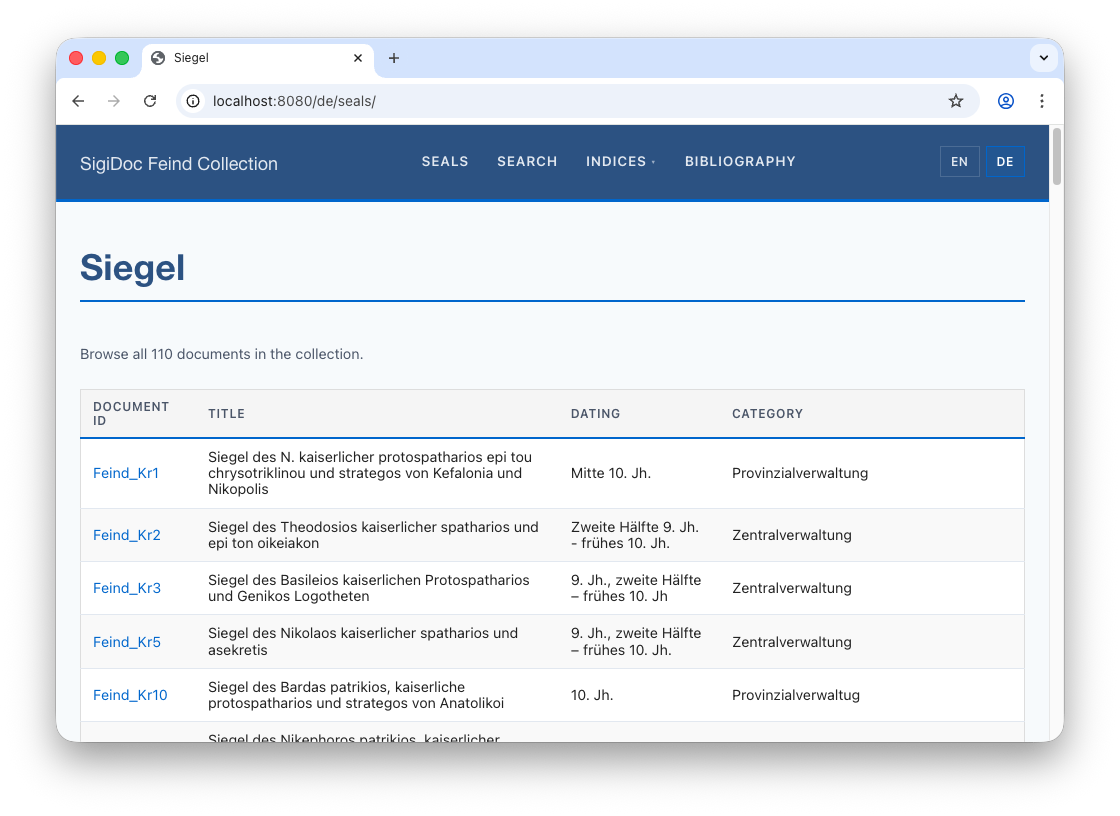Bookmark this page with the star icon
Screen dimensions: 1120x816
956,101
